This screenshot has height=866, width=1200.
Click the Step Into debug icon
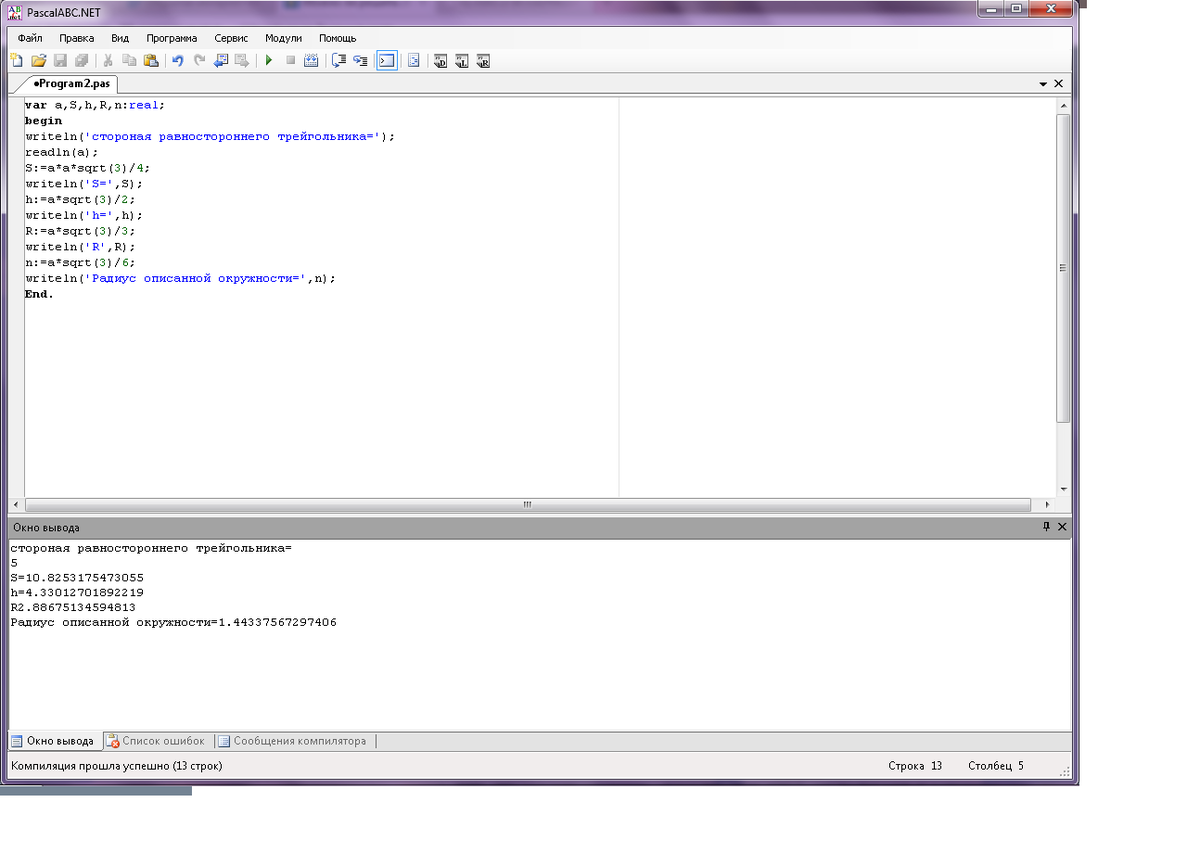(x=360, y=61)
